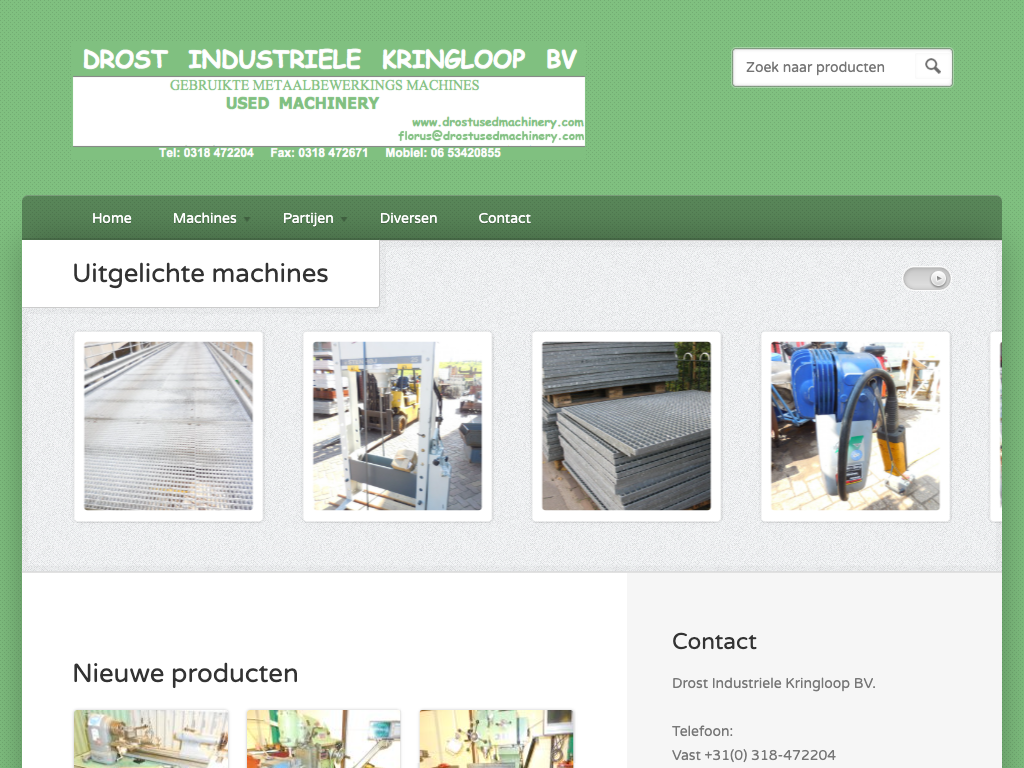Image resolution: width=1024 pixels, height=768 pixels.
Task: Expand the Partijen dropdown arrow
Action: pos(344,219)
